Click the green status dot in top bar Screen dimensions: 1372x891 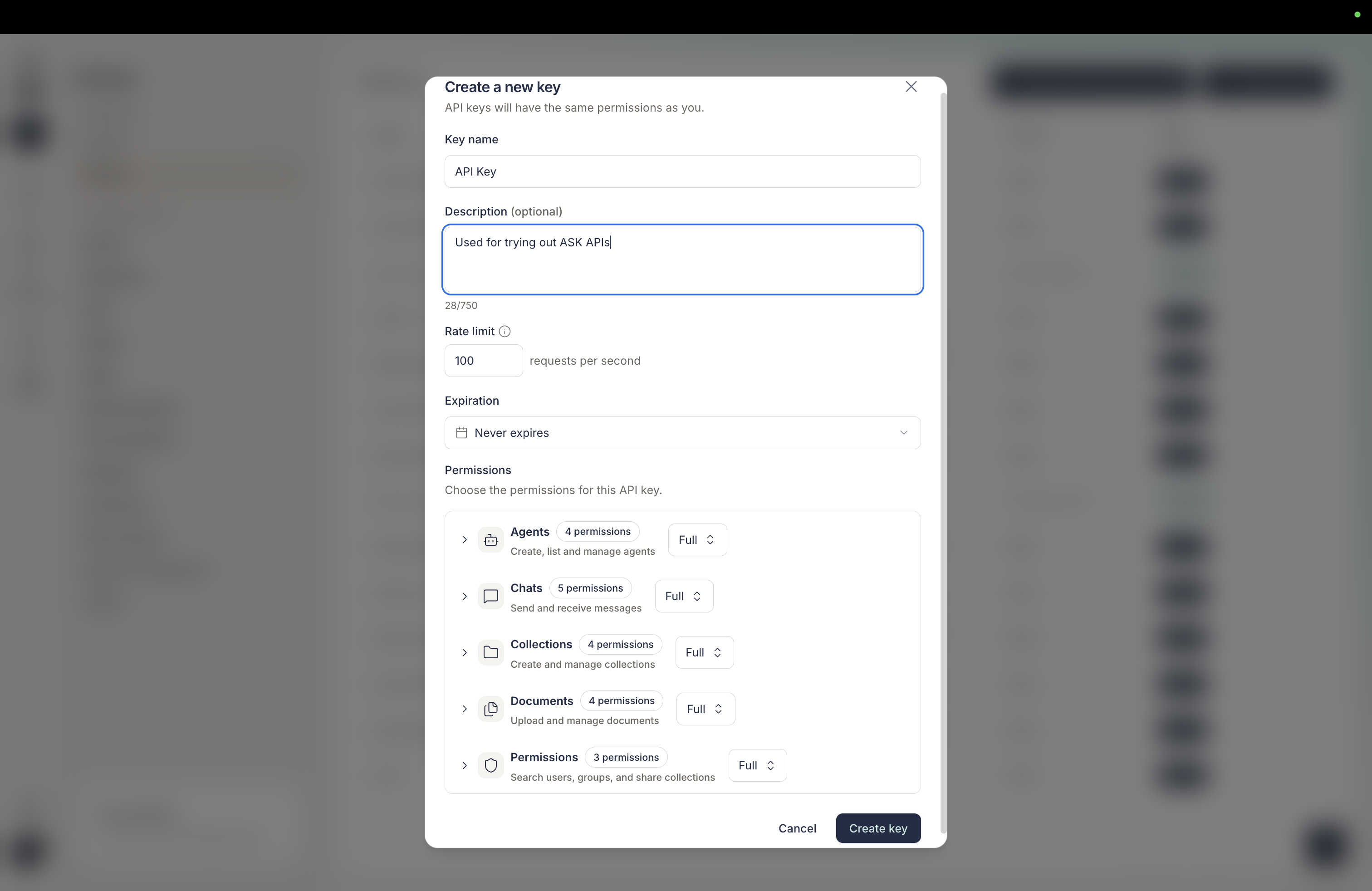(1357, 15)
